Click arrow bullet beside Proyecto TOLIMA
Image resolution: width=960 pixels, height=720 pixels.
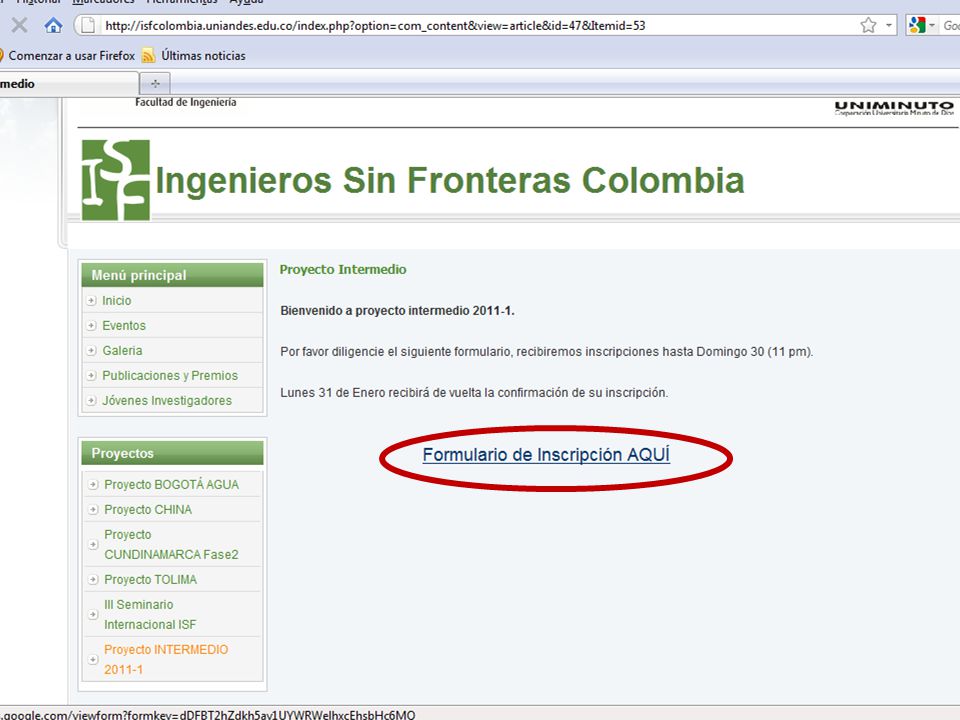[x=93, y=579]
